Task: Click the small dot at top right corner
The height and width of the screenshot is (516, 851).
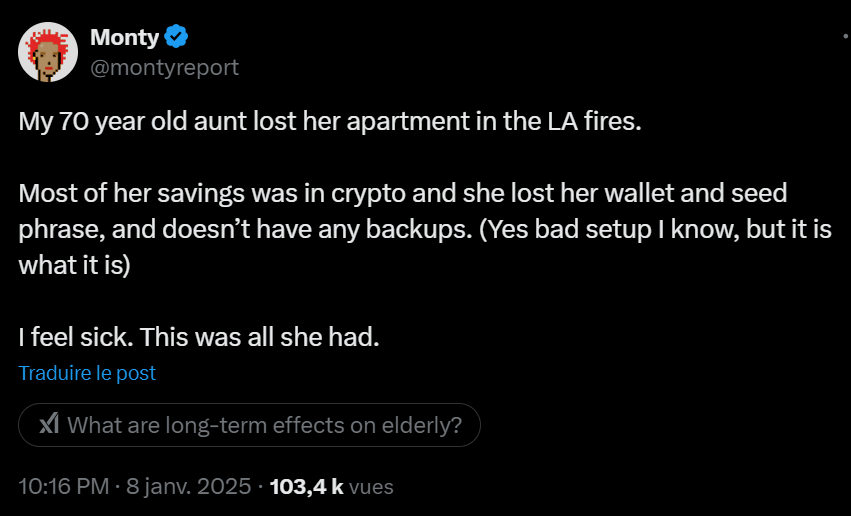Action: 846,37
